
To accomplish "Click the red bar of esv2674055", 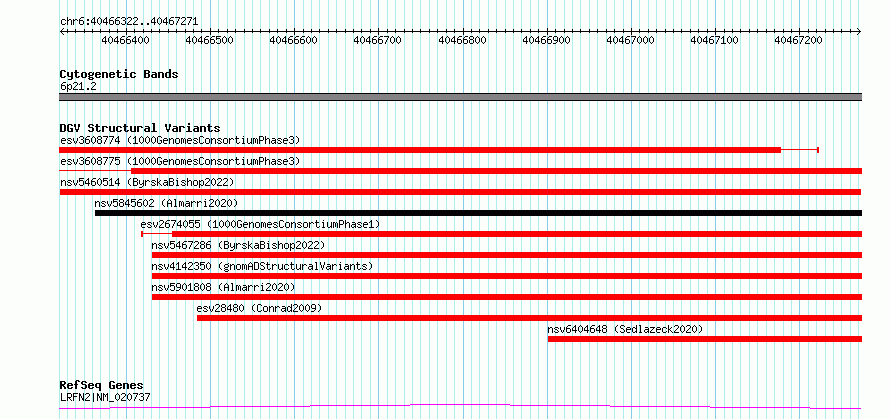I will point(517,234).
